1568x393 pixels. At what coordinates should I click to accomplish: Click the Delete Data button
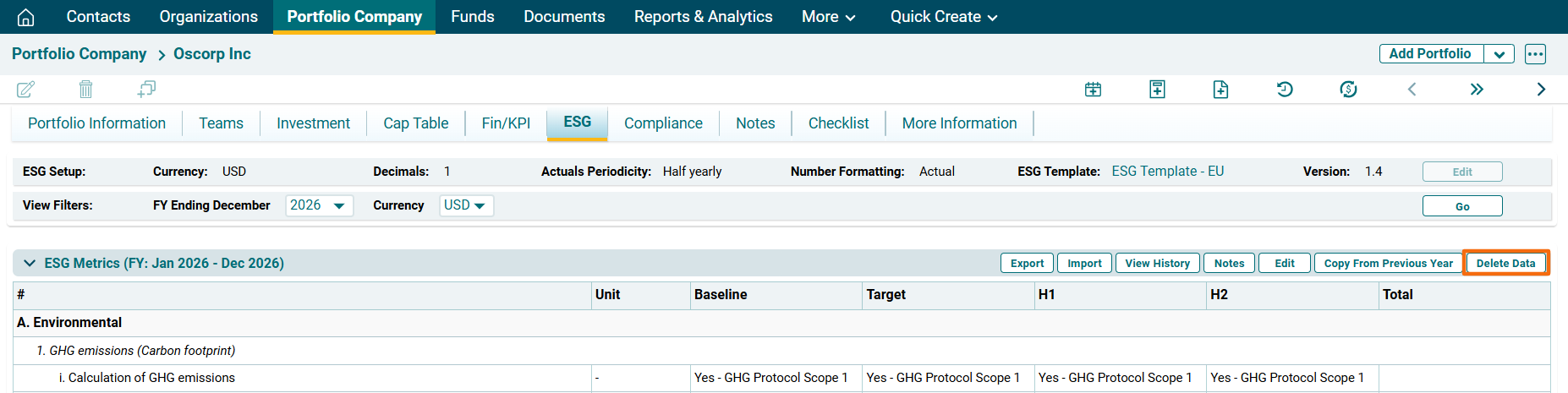coord(1505,264)
